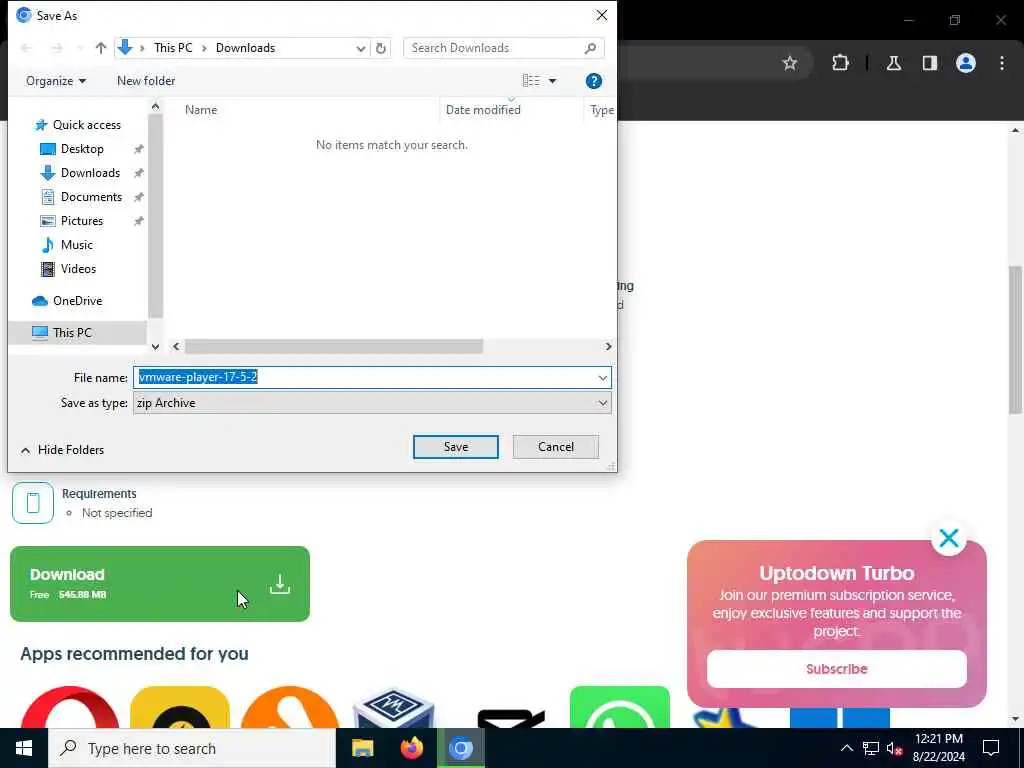Open the view options dropdown arrow
The width and height of the screenshot is (1024, 768).
(x=552, y=81)
